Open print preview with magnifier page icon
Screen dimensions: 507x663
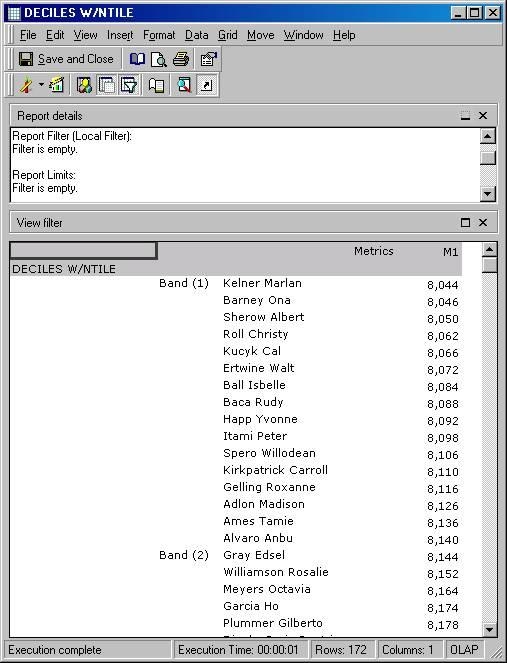point(159,60)
